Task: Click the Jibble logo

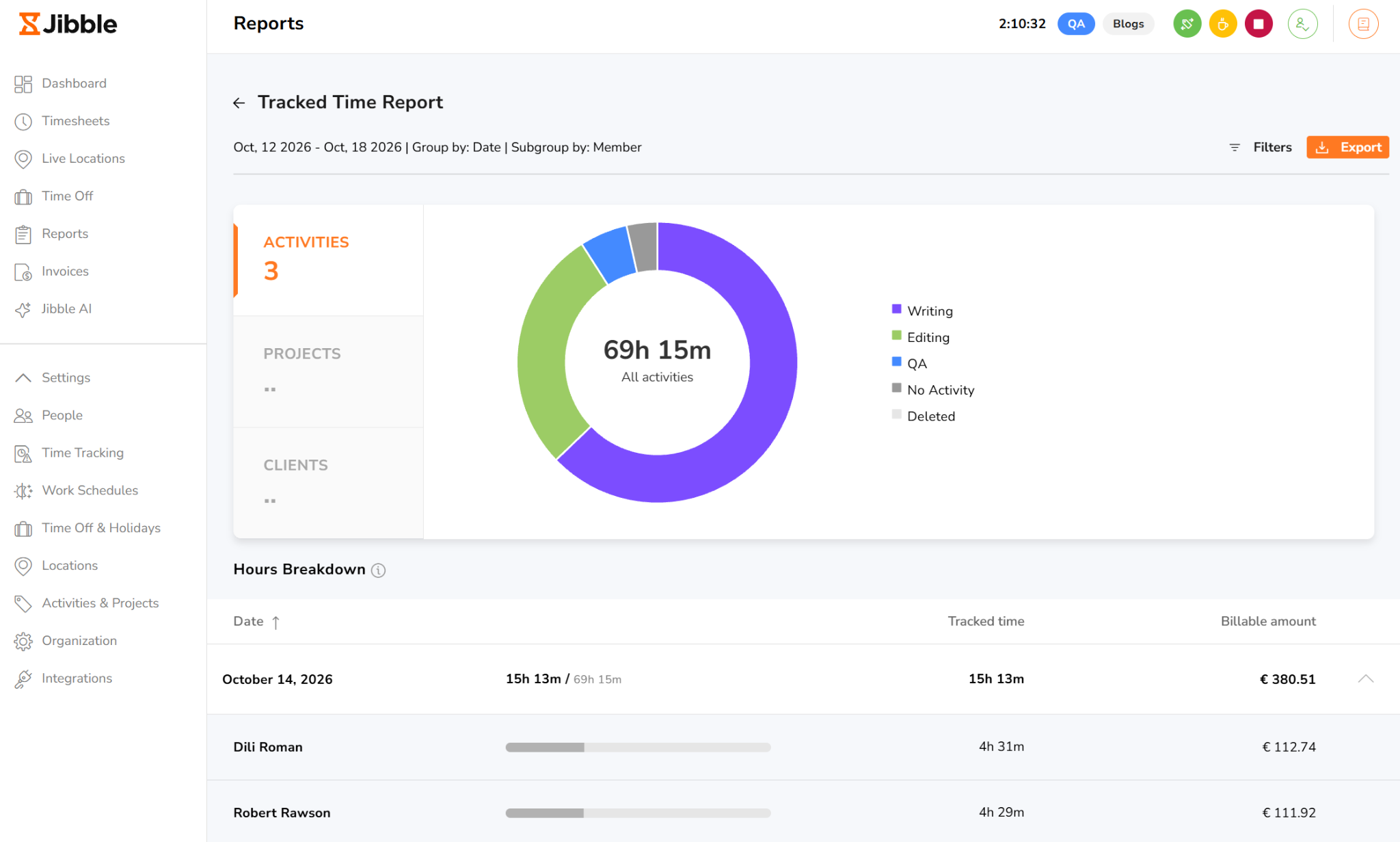Action: click(x=68, y=24)
